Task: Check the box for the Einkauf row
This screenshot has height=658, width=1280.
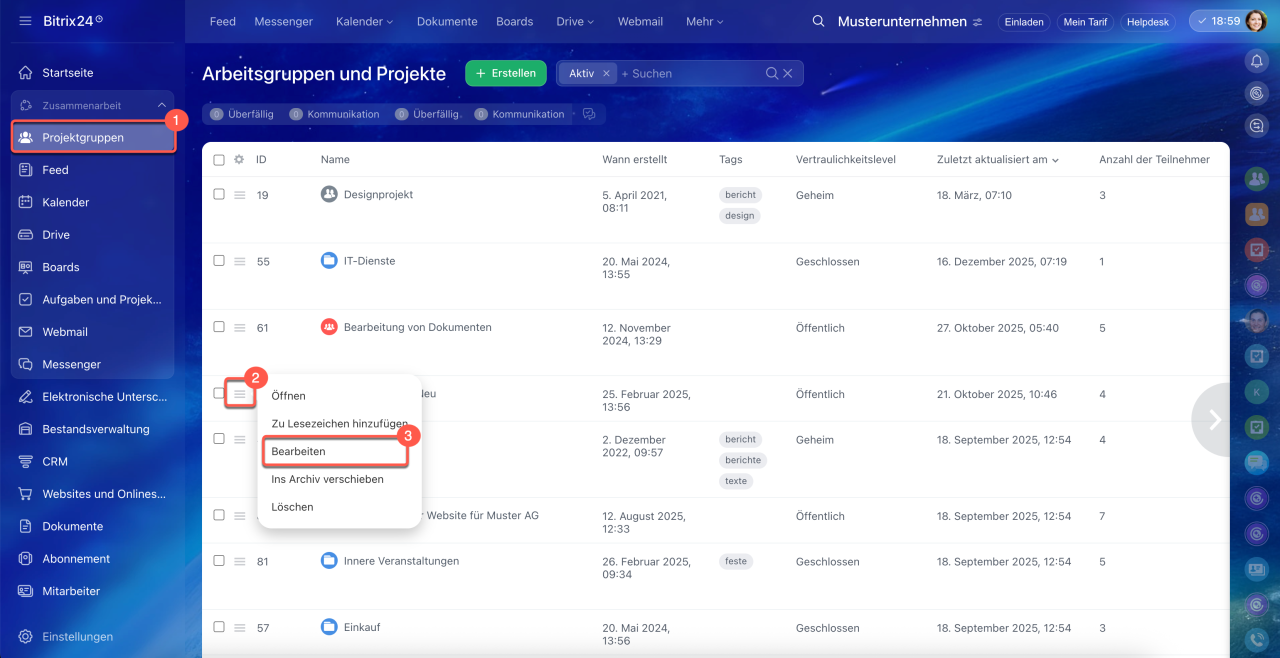Action: coord(219,626)
